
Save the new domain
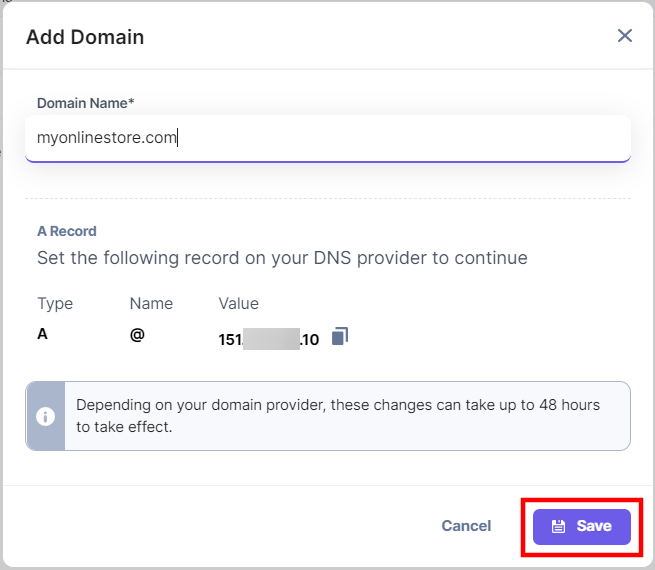point(581,526)
